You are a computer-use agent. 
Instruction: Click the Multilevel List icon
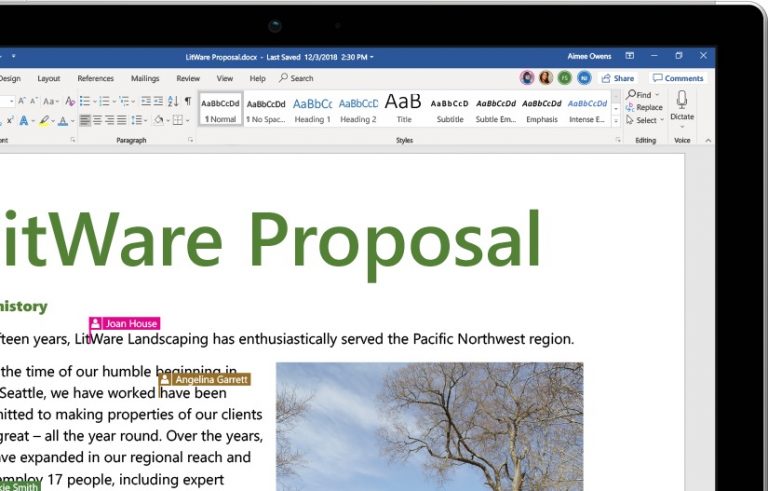click(124, 101)
